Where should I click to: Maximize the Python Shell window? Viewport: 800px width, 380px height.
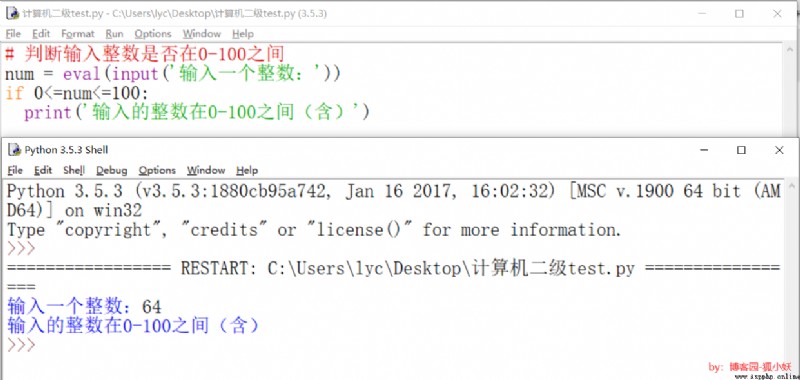(x=741, y=150)
